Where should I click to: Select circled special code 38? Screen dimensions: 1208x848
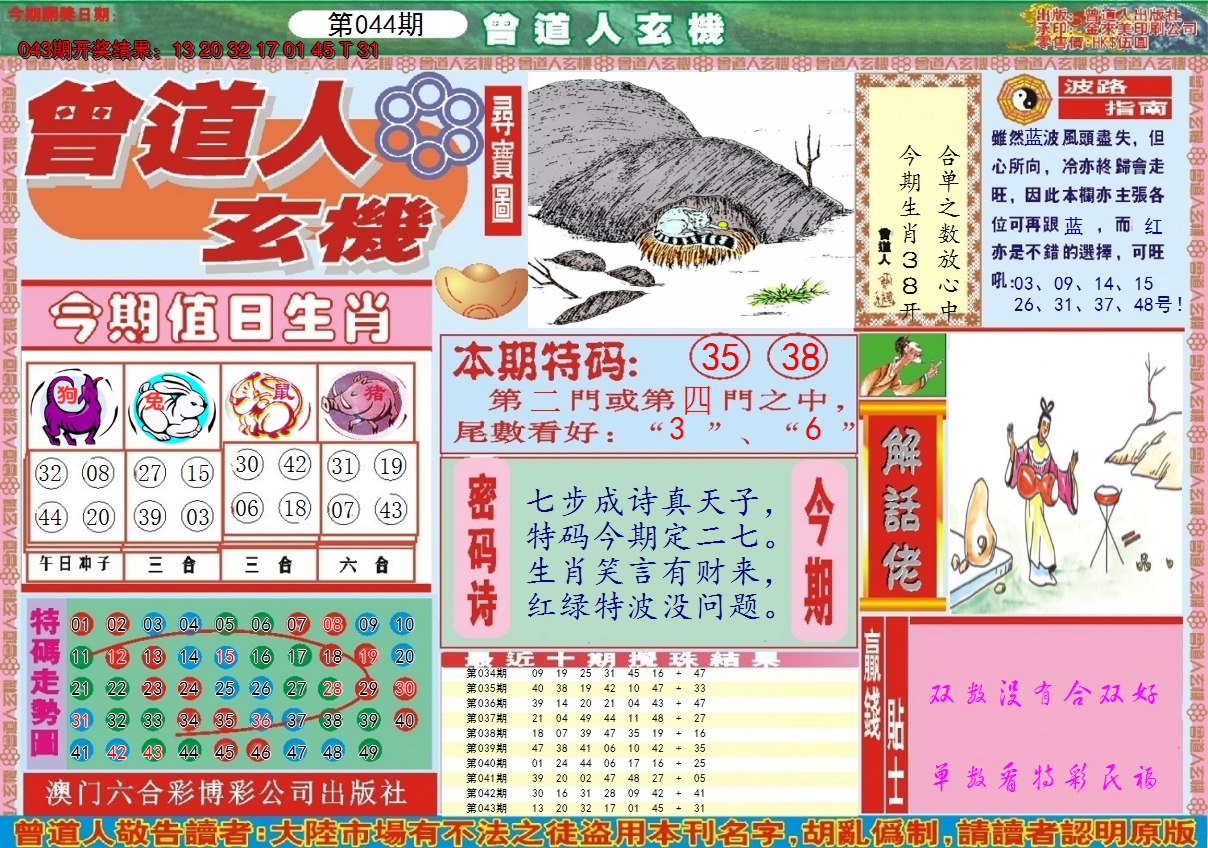pyautogui.click(x=799, y=357)
